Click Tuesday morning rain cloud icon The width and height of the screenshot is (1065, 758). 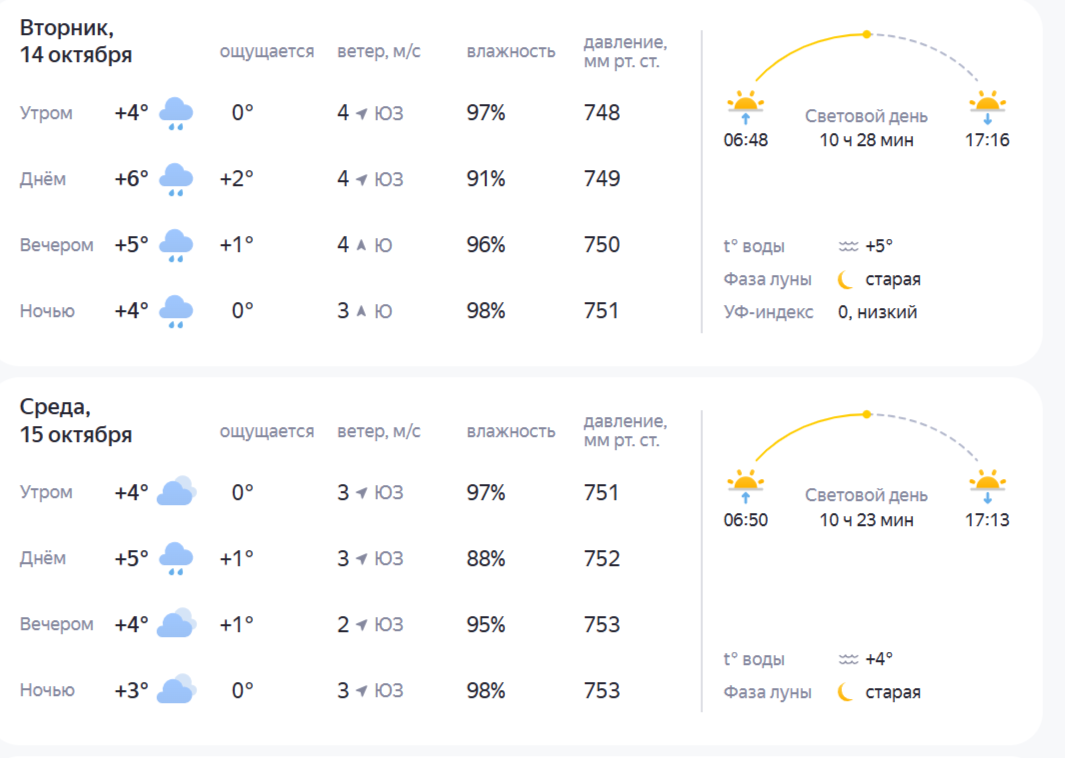[x=176, y=114]
